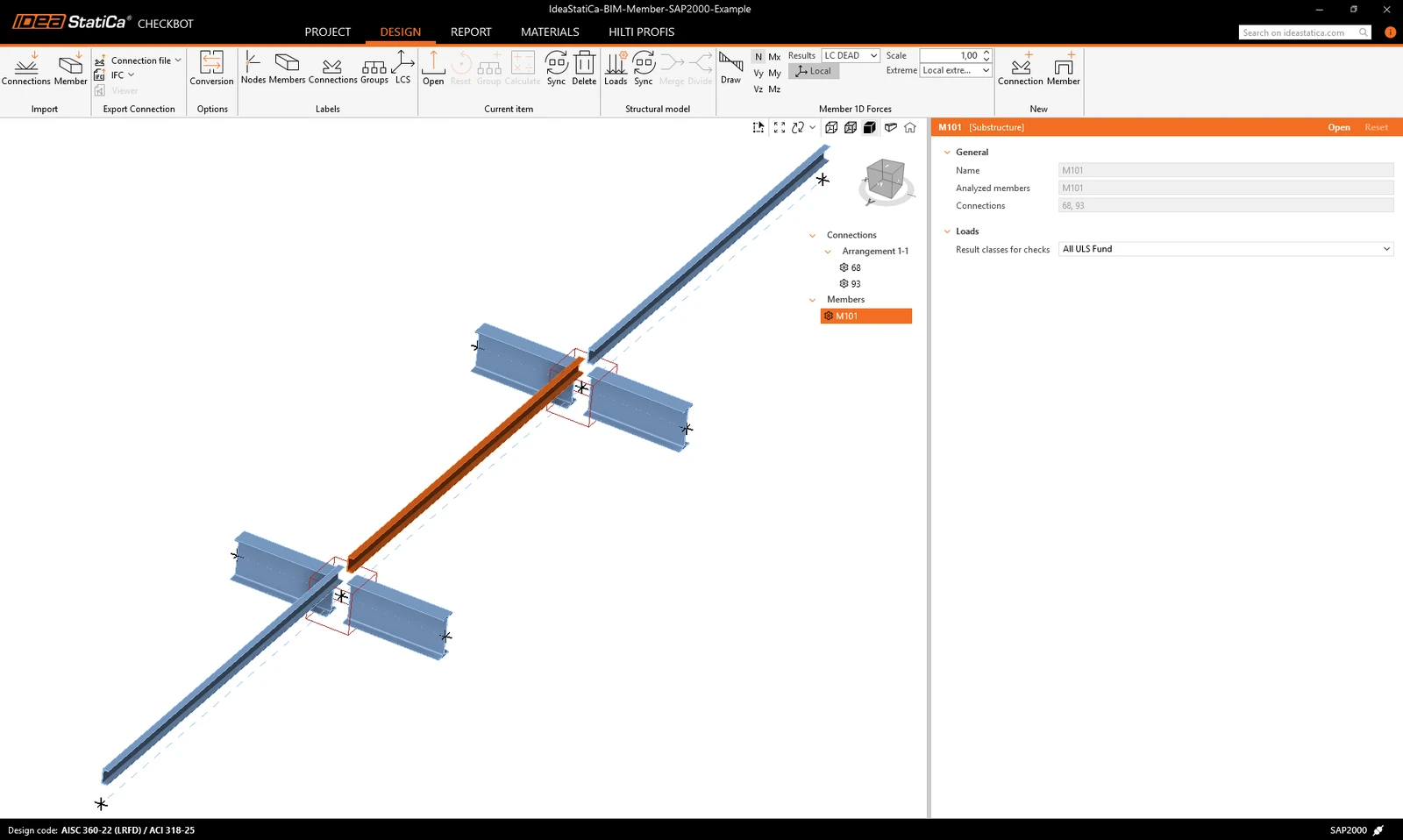Open the Results LC DEAD dropdown

point(851,55)
